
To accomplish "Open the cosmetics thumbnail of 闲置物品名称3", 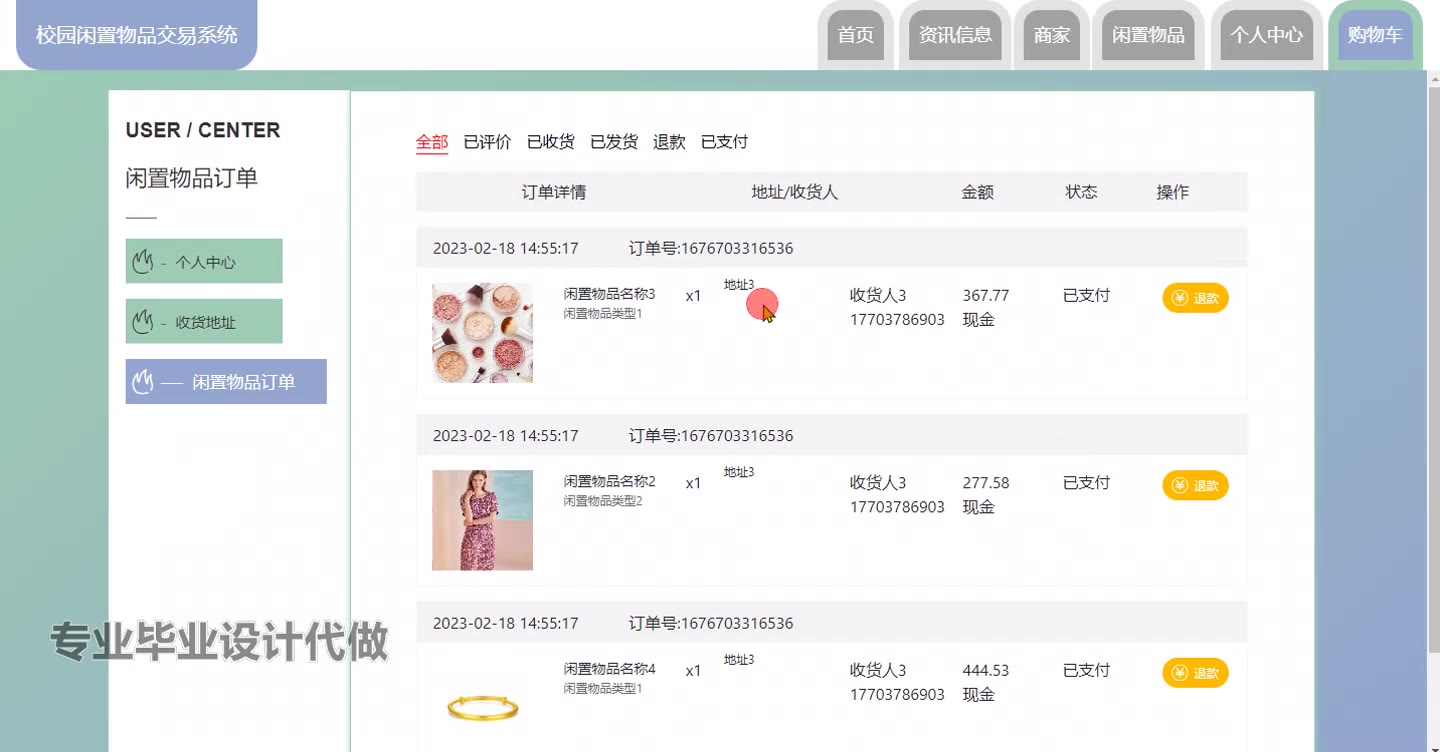I will click(x=482, y=333).
